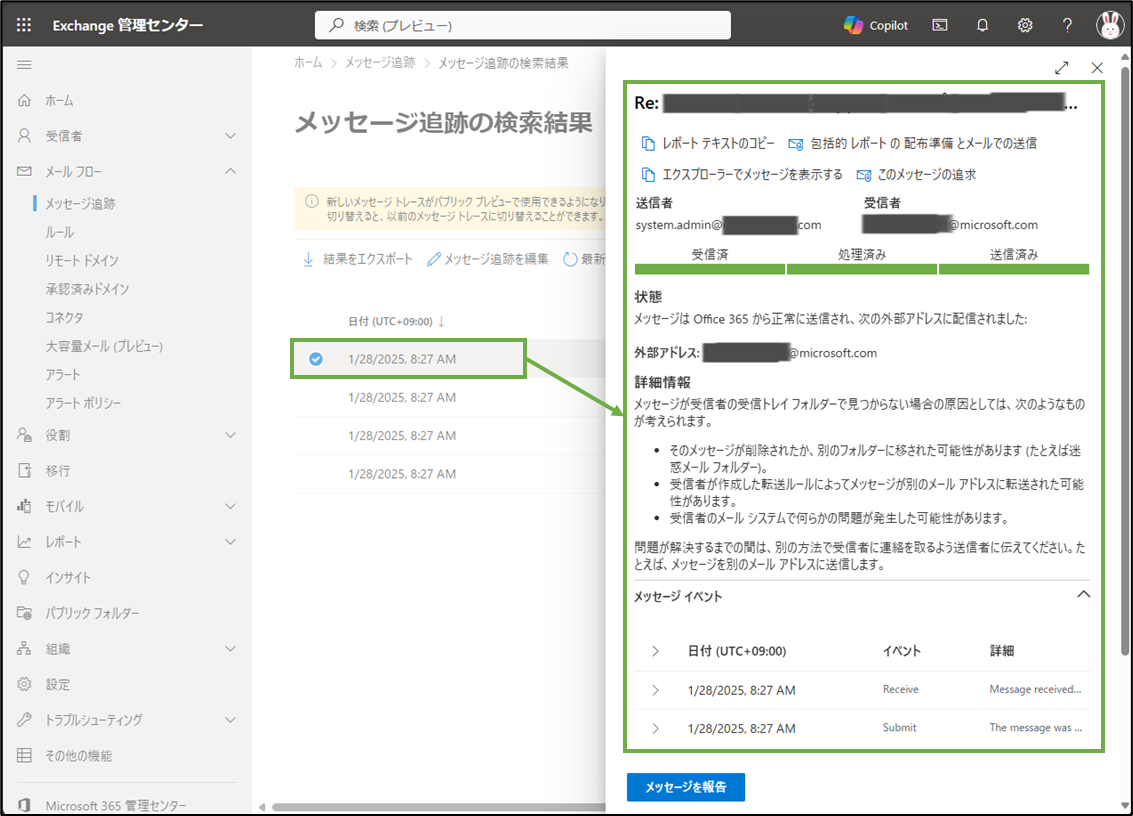Expand the Troubleshooting section chevron
1133x816 pixels.
coord(231,720)
